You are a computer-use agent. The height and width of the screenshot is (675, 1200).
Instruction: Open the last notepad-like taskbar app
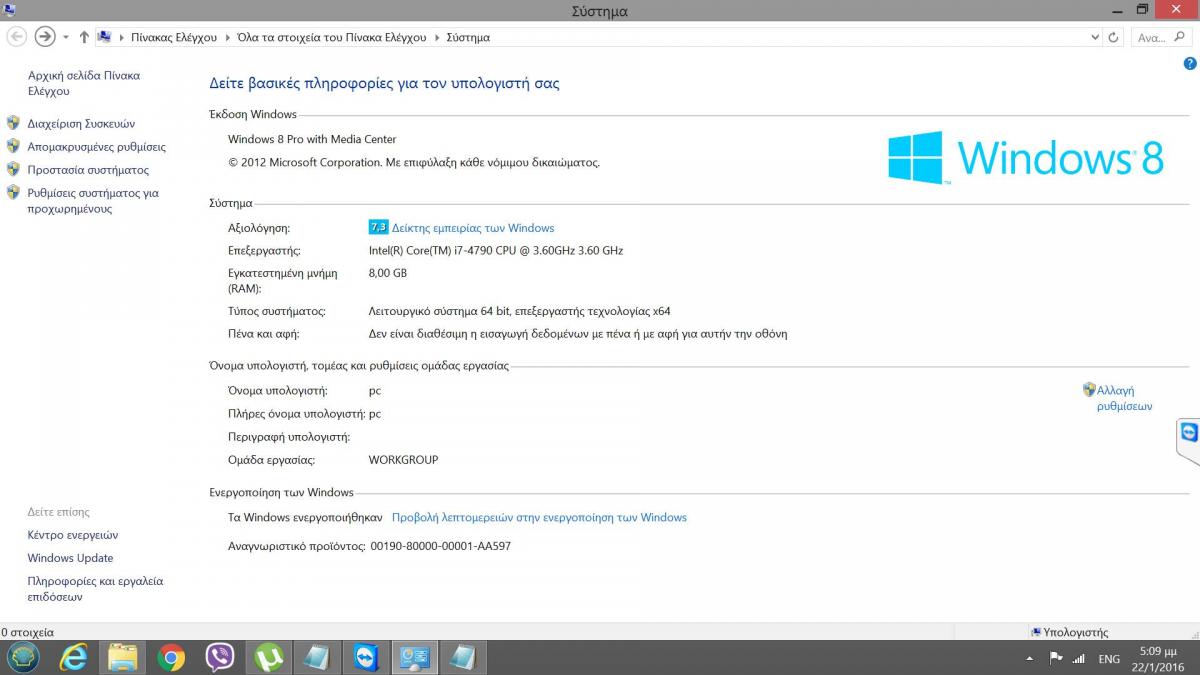click(x=463, y=657)
